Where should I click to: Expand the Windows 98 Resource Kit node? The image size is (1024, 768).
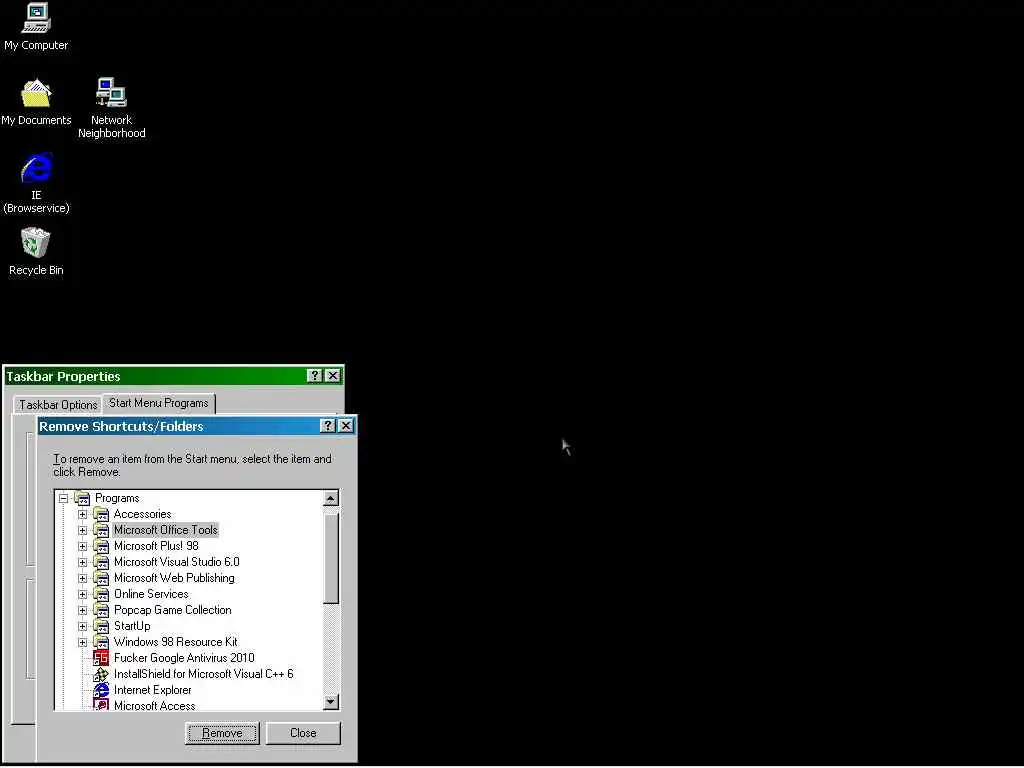[x=82, y=643]
